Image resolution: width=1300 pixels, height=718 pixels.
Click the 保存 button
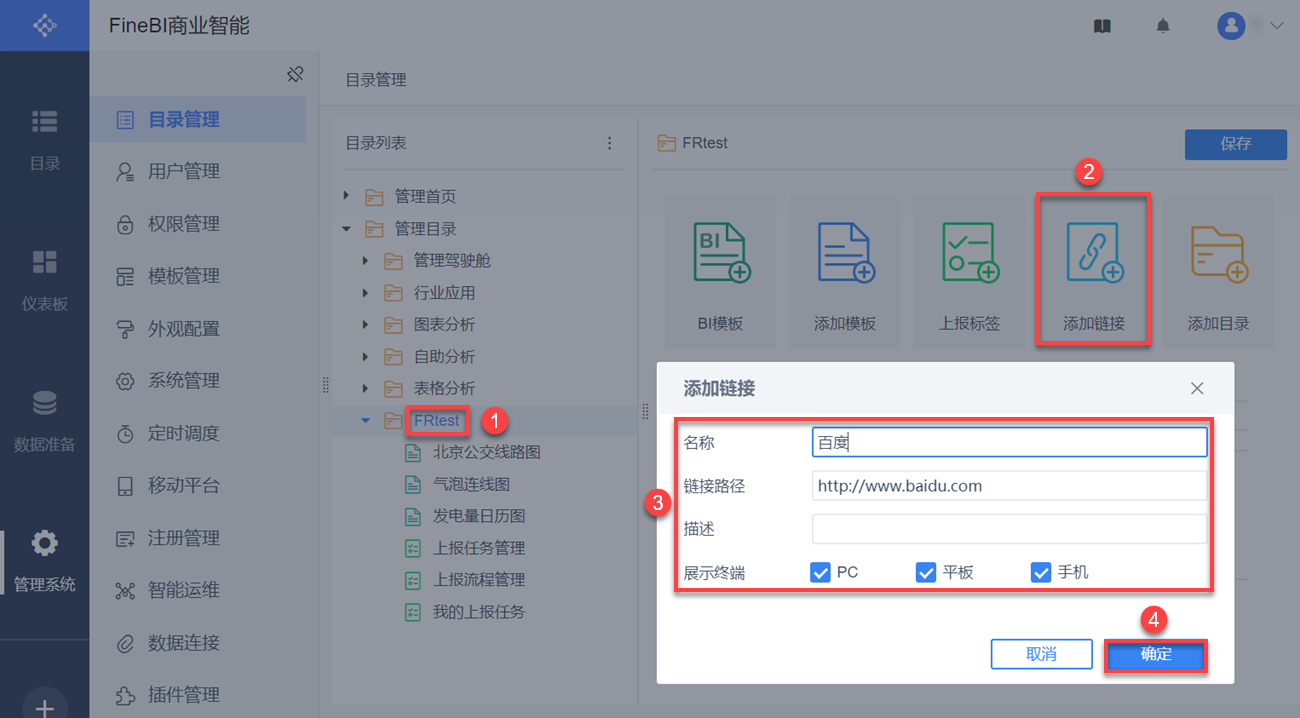pos(1236,144)
